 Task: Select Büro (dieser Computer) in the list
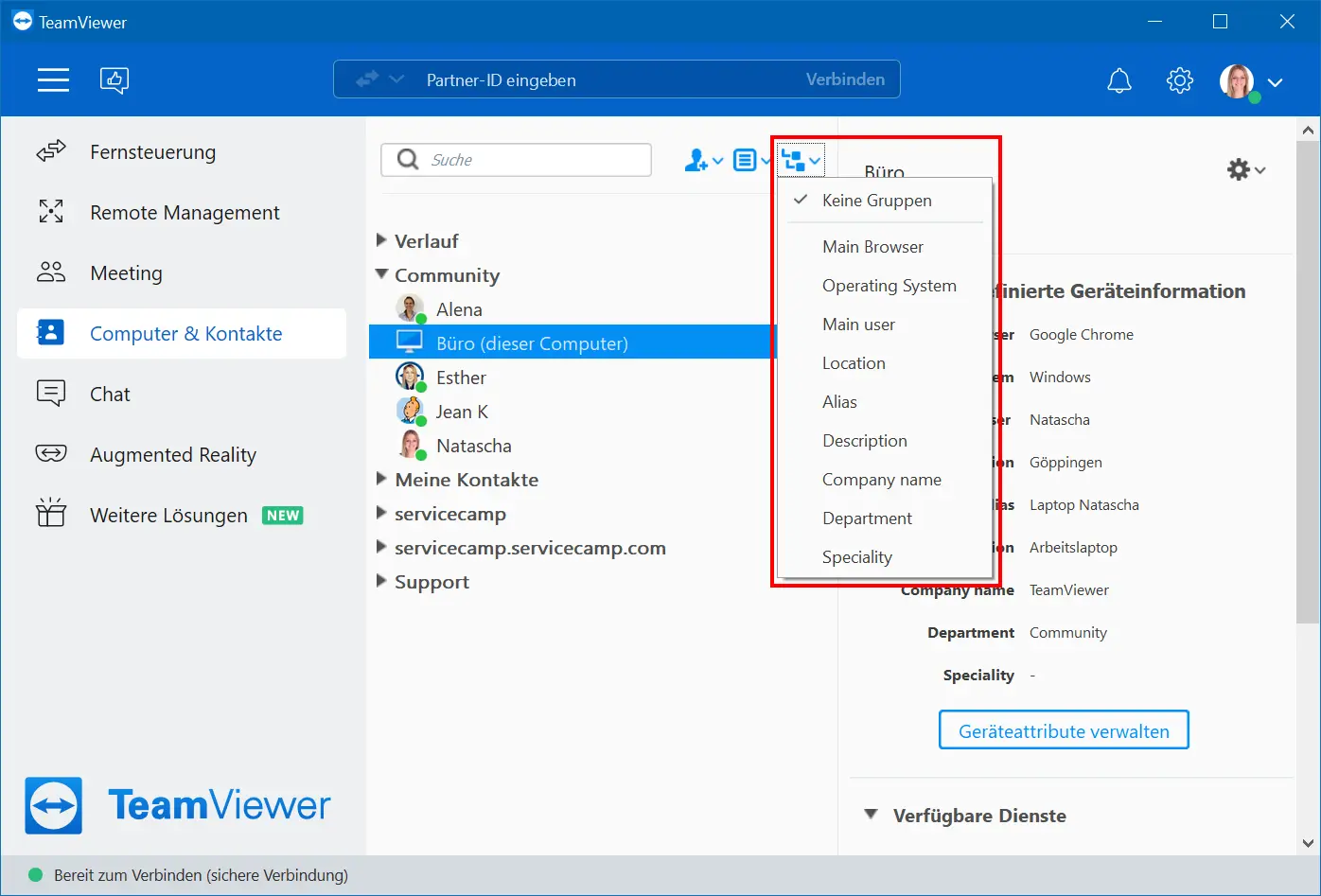[x=572, y=343]
